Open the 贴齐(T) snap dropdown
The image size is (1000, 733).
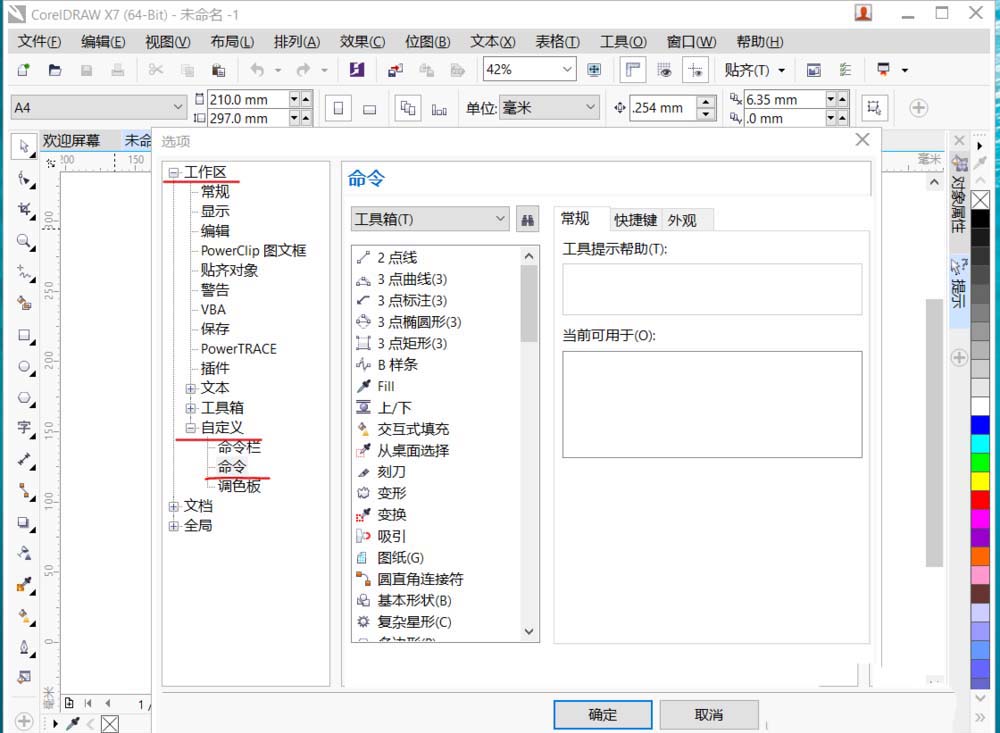(782, 70)
